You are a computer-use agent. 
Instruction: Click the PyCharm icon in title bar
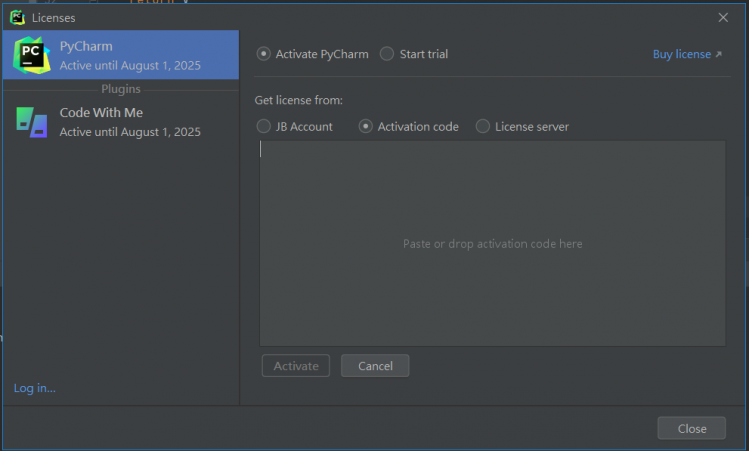(17, 17)
